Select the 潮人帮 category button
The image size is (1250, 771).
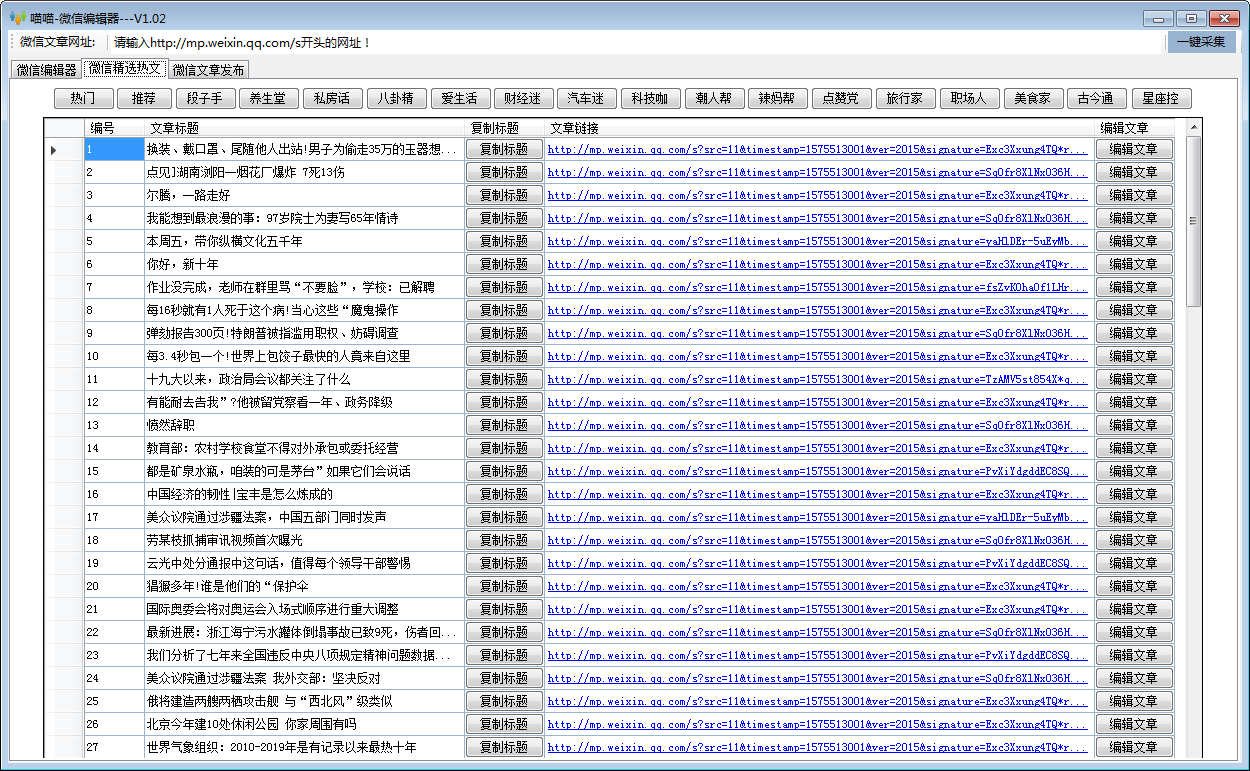[x=714, y=98]
